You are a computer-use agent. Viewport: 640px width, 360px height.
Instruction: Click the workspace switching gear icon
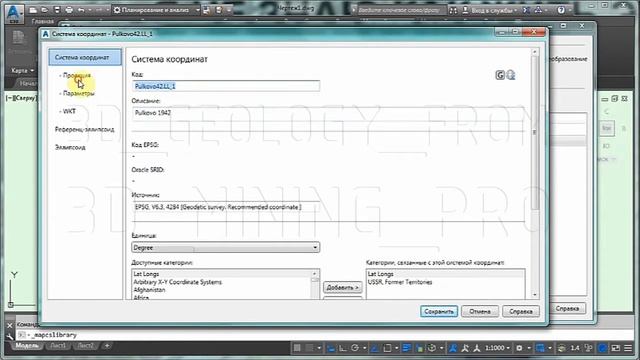[519, 348]
